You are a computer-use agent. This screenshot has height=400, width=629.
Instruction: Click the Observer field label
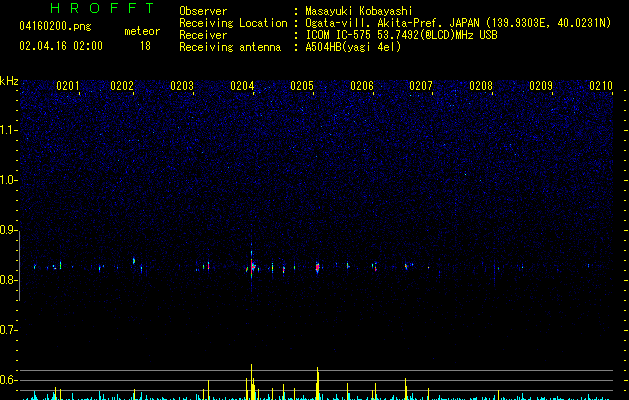[203, 11]
